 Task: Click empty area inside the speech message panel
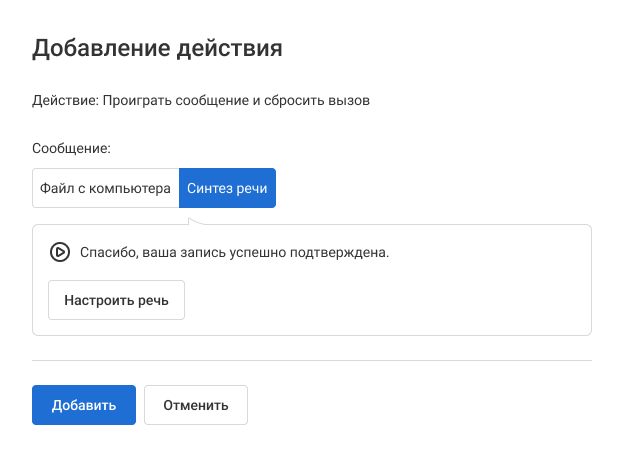tap(400, 300)
